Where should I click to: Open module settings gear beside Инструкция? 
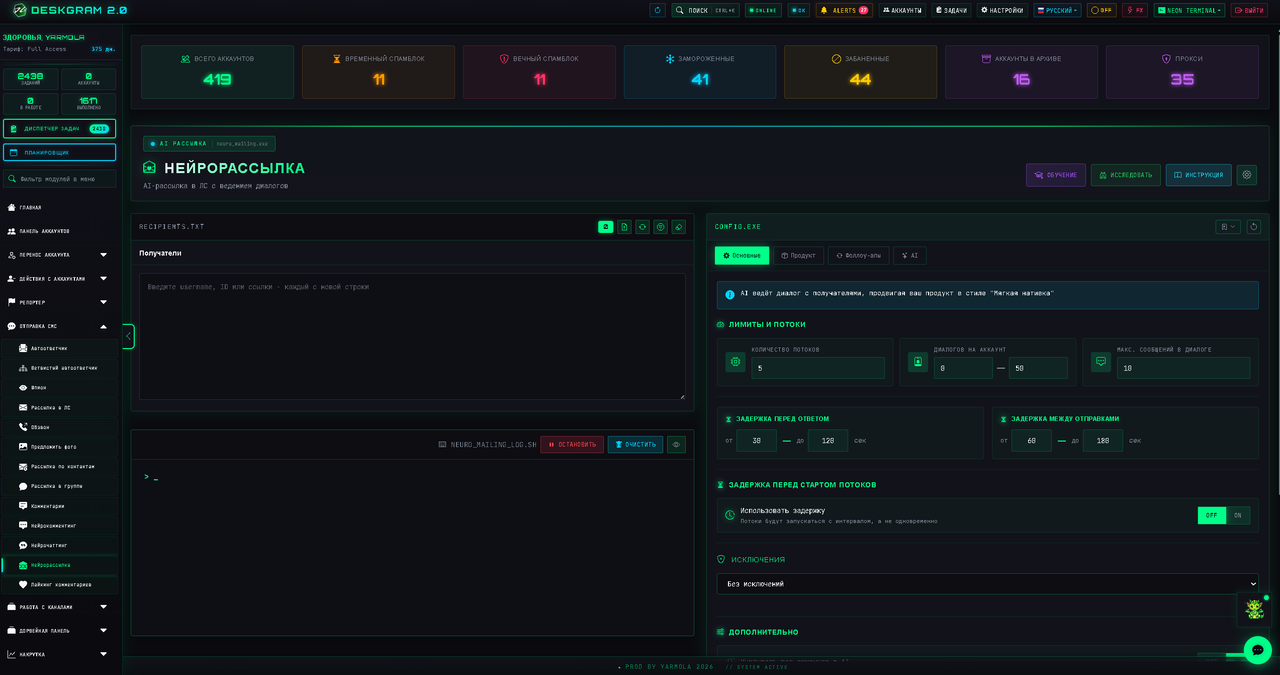[x=1247, y=175]
